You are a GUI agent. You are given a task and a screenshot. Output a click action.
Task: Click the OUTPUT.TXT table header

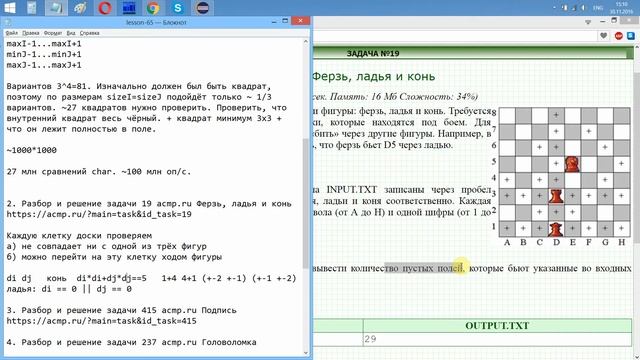[x=497, y=326]
